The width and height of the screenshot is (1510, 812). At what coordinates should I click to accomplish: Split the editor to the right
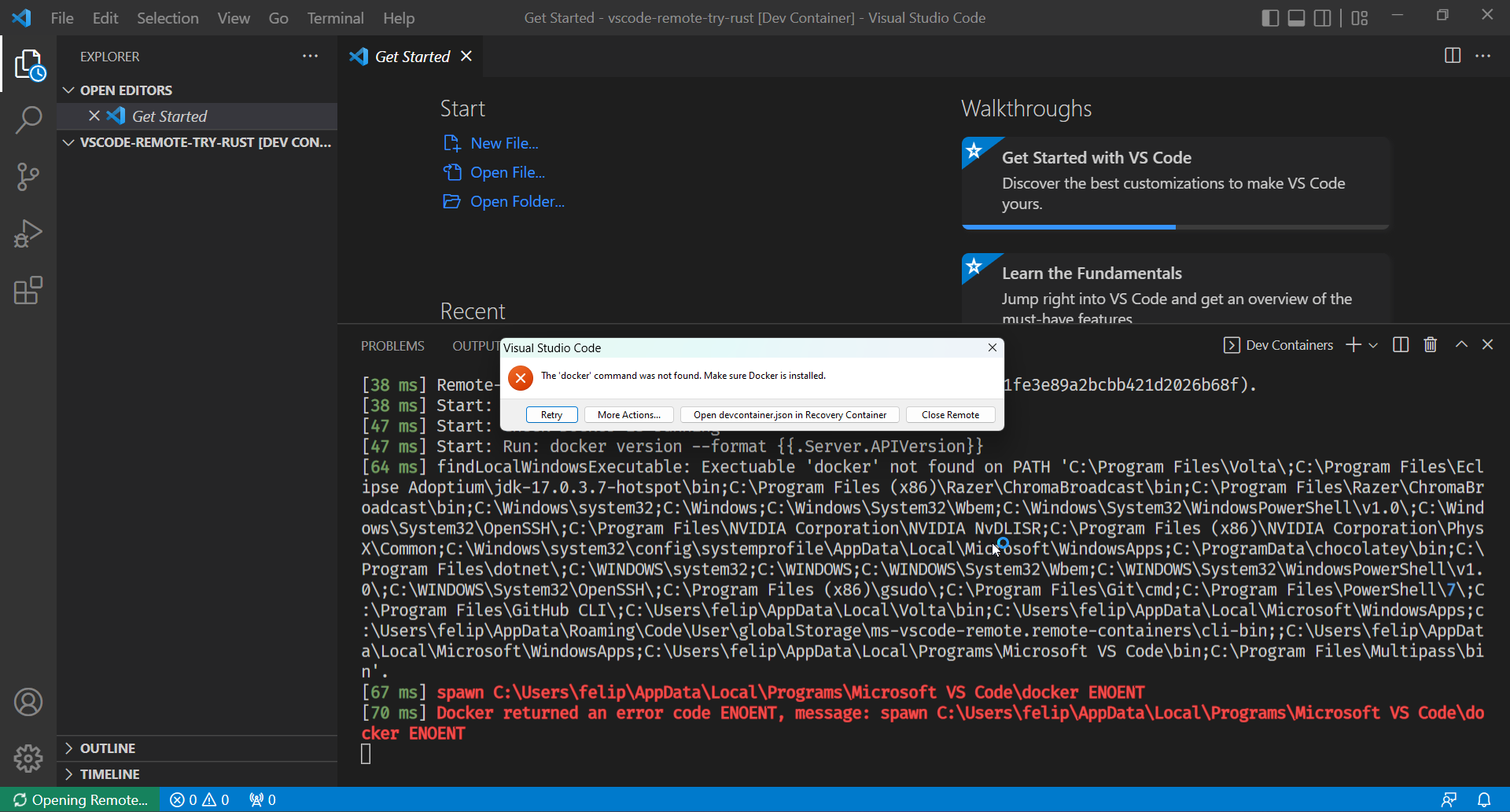1453,56
